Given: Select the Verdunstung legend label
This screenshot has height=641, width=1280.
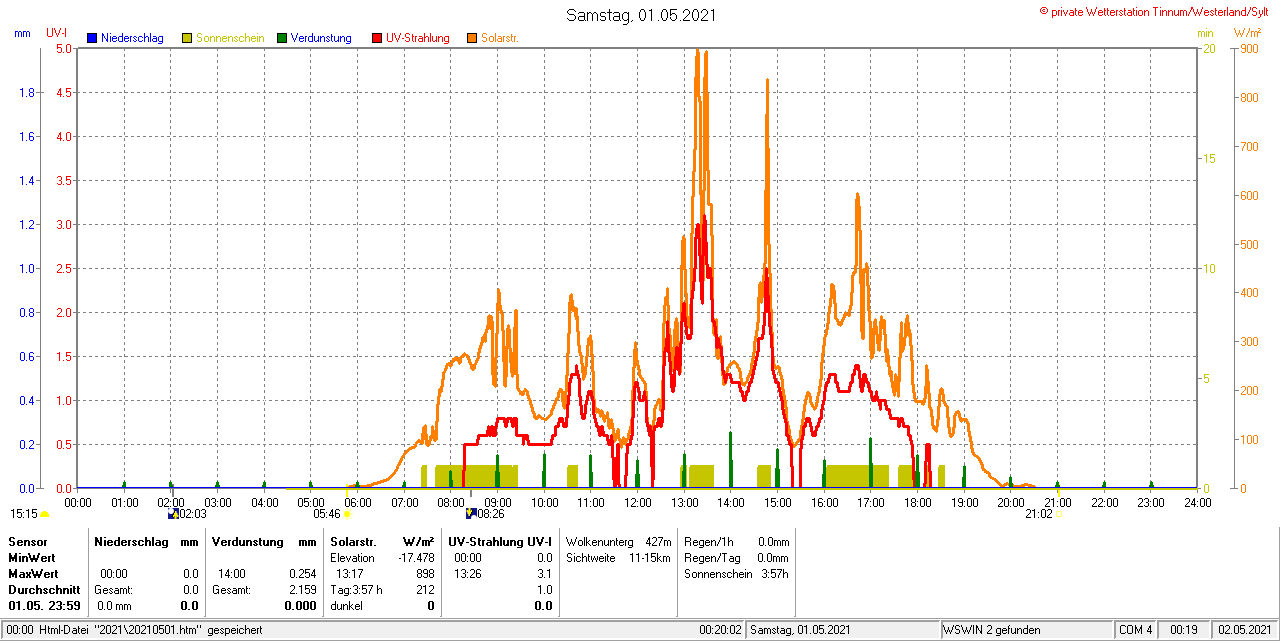Looking at the screenshot, I should (321, 38).
